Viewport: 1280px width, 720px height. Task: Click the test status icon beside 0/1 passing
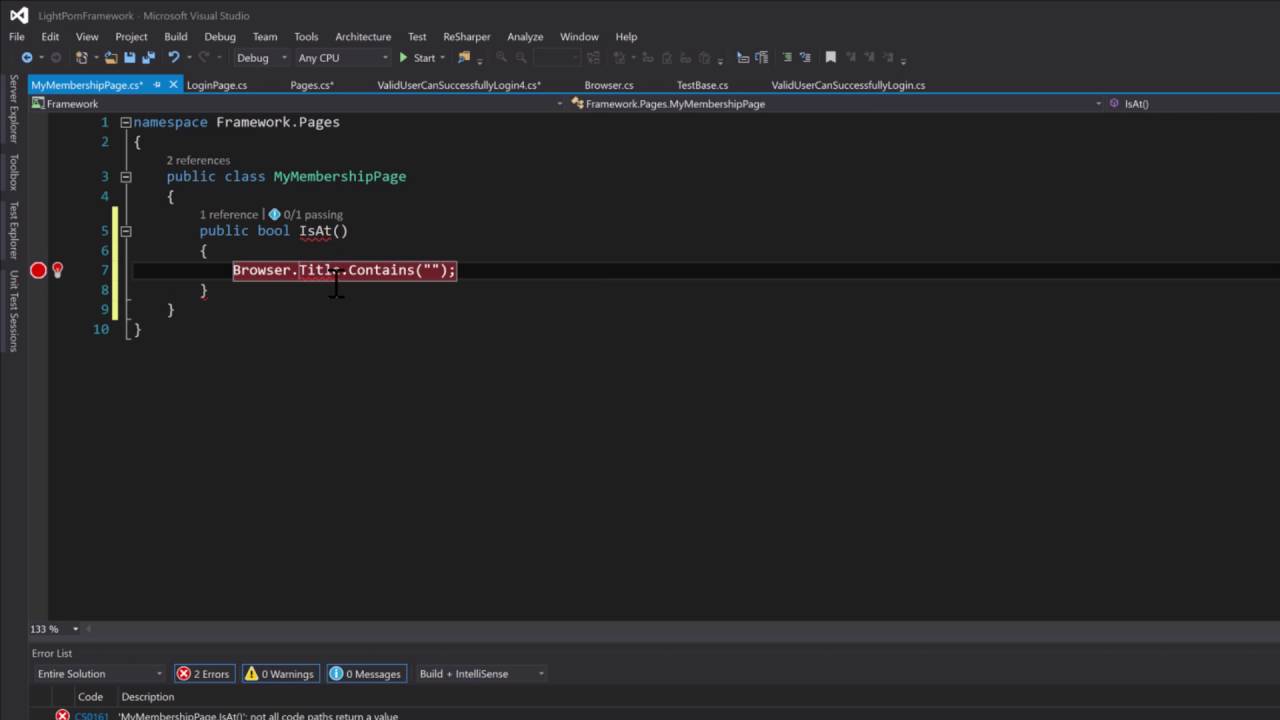[x=274, y=214]
